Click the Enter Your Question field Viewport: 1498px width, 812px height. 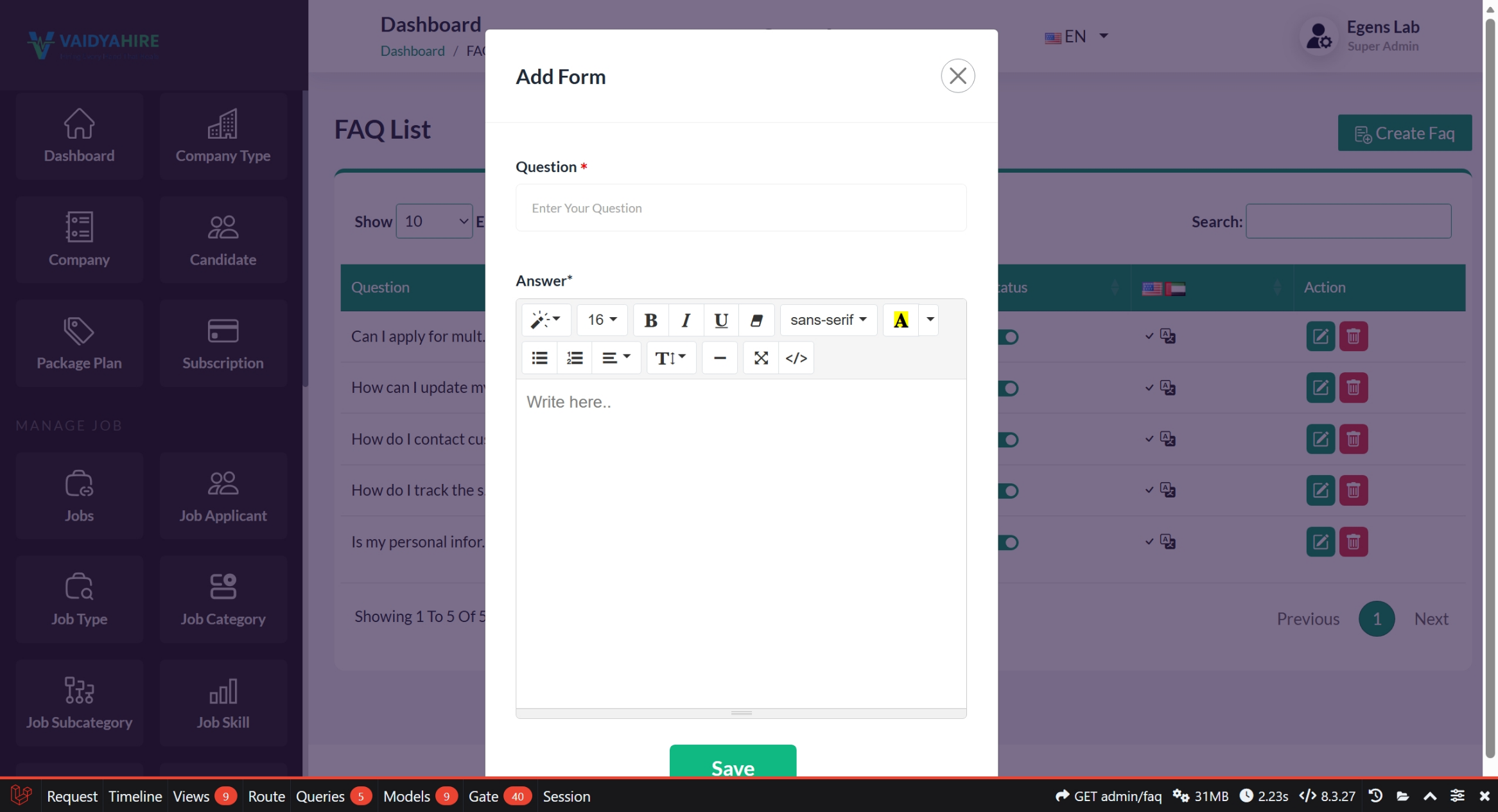point(740,208)
